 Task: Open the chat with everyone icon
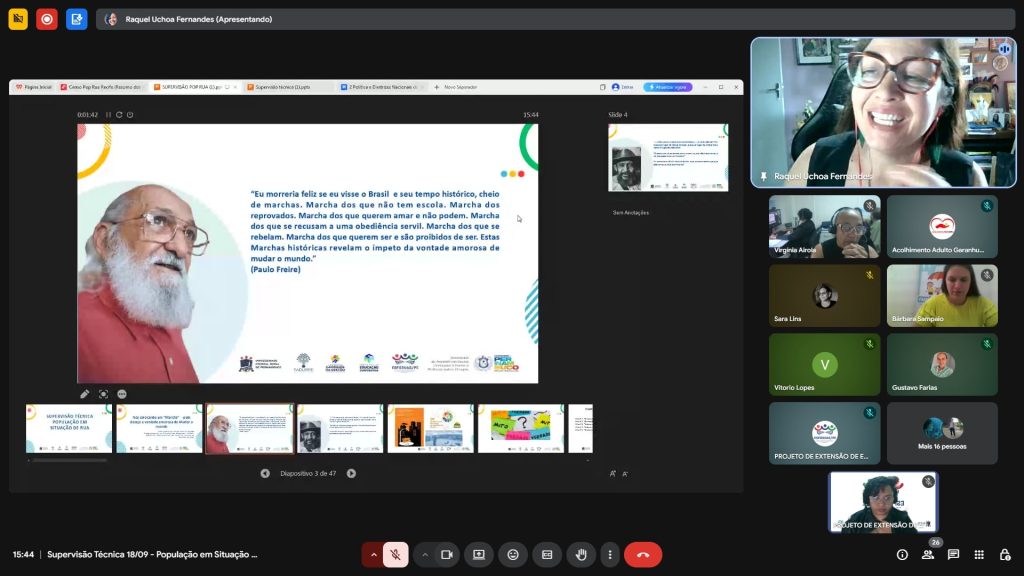[x=953, y=554]
